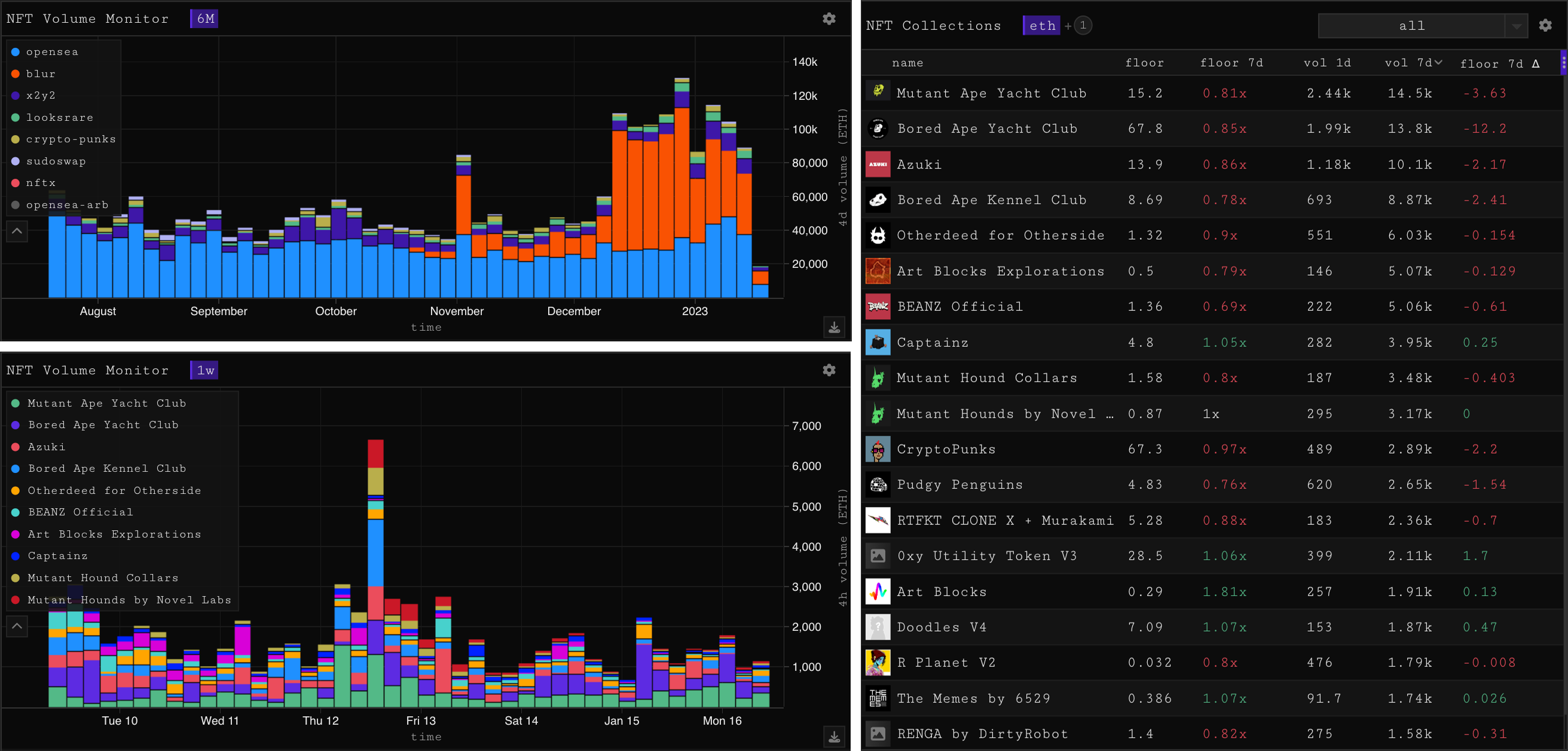Click the Pudgy Penguins collection icon

click(x=878, y=485)
